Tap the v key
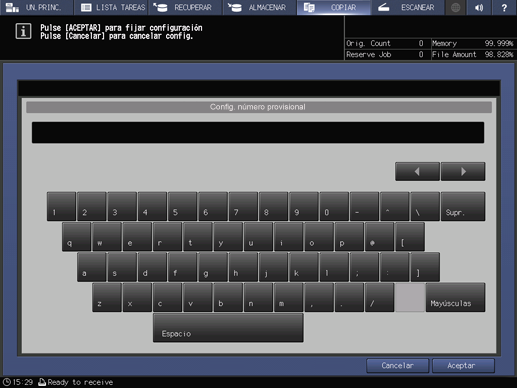The height and width of the screenshot is (388, 517). point(198,297)
